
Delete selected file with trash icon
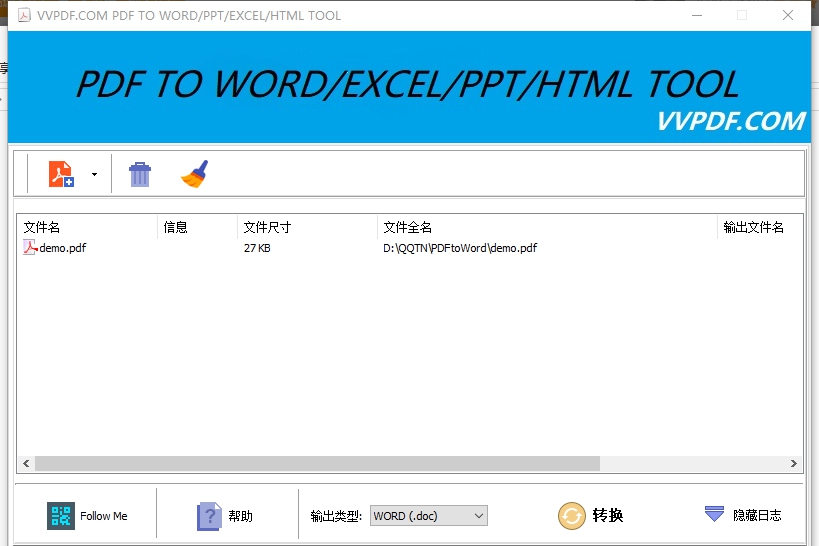(x=139, y=174)
